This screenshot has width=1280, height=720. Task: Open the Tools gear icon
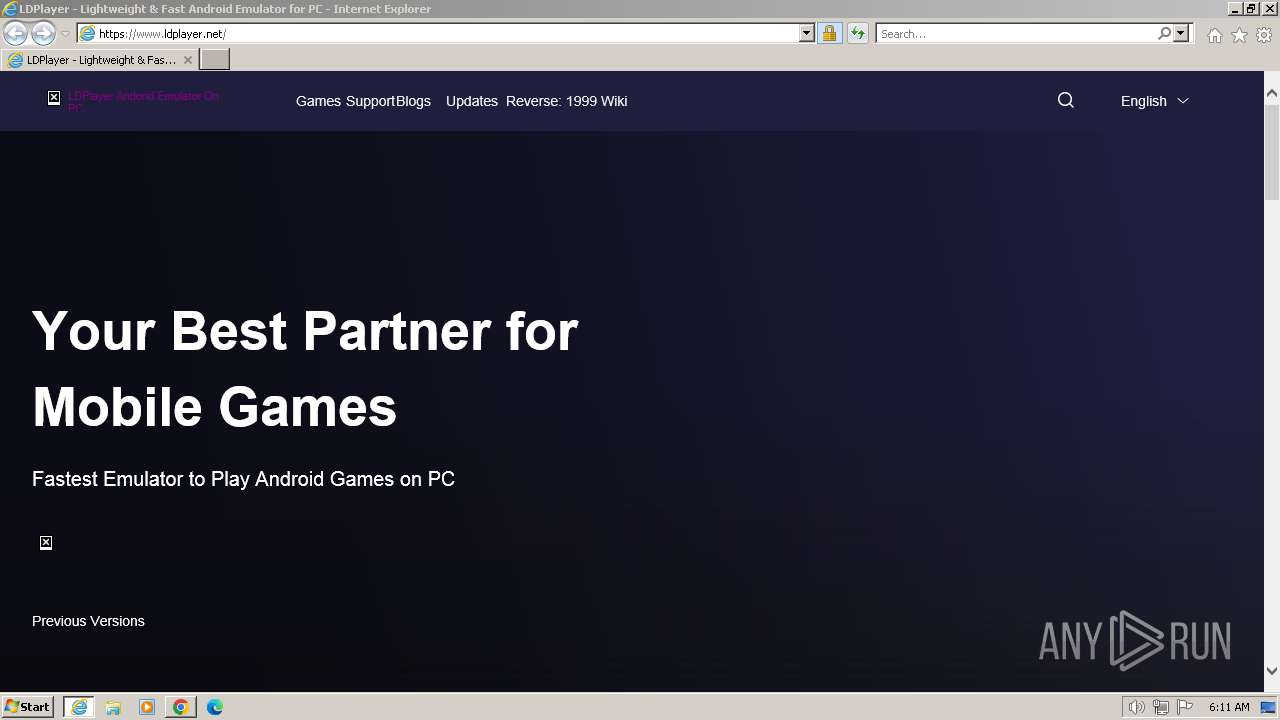(x=1264, y=35)
